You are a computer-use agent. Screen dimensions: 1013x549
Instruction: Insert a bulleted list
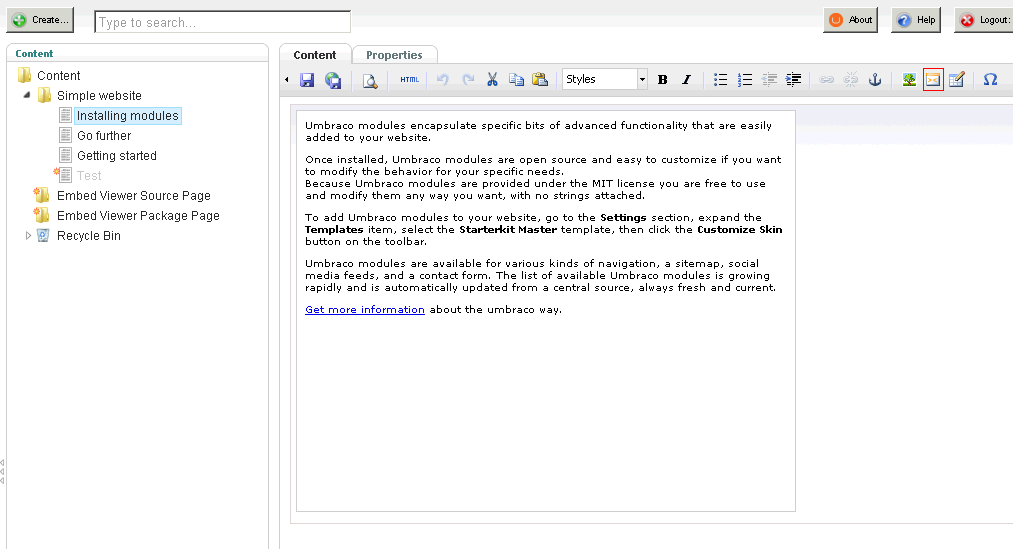click(720, 79)
